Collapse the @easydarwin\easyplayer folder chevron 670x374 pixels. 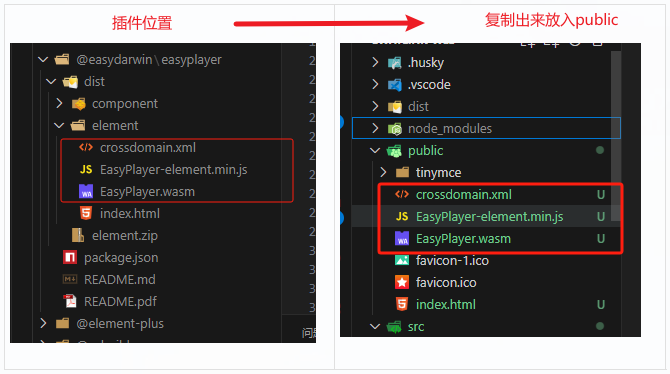pos(43,59)
